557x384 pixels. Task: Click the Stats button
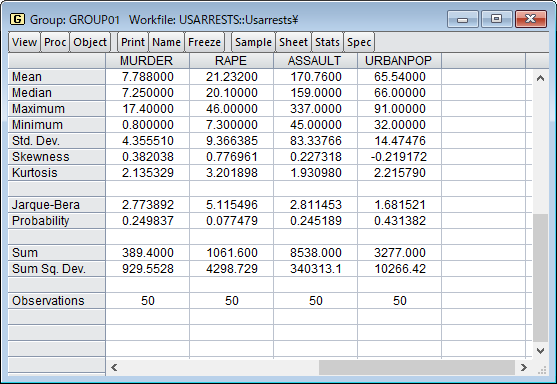point(328,42)
